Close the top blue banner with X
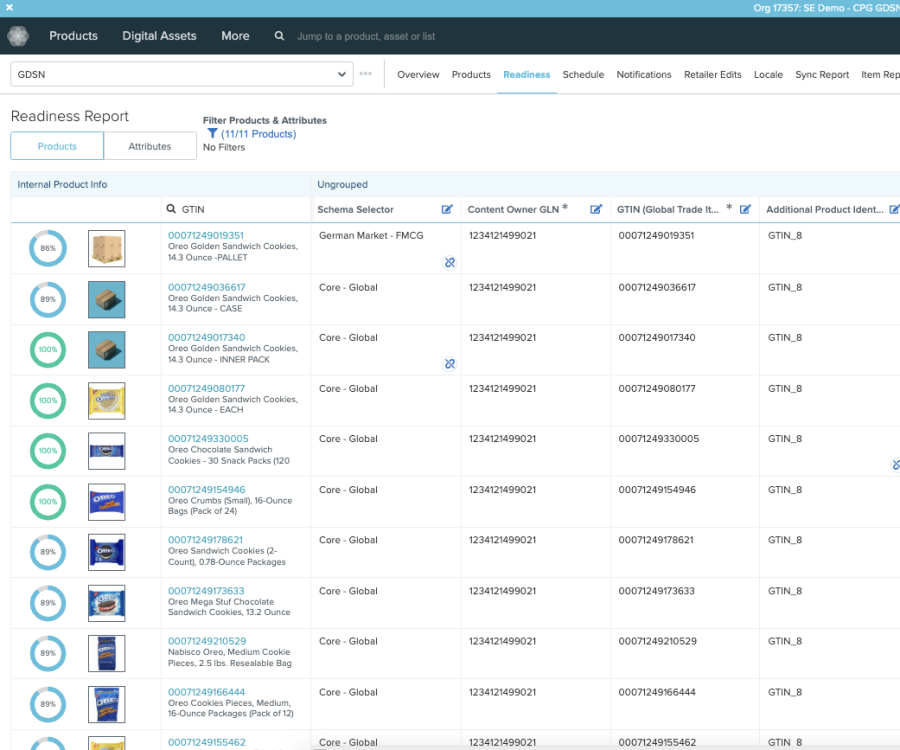Viewport: 900px width, 750px height. coord(9,7)
